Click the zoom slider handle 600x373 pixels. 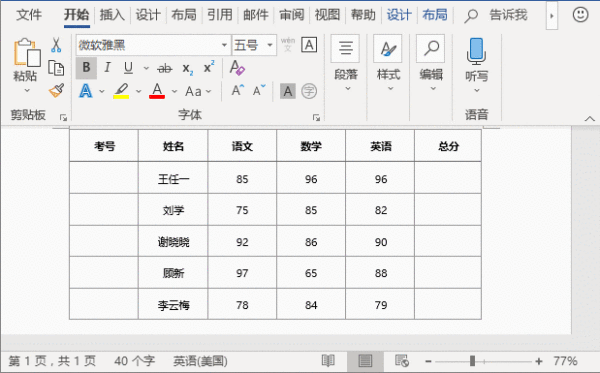coord(473,361)
